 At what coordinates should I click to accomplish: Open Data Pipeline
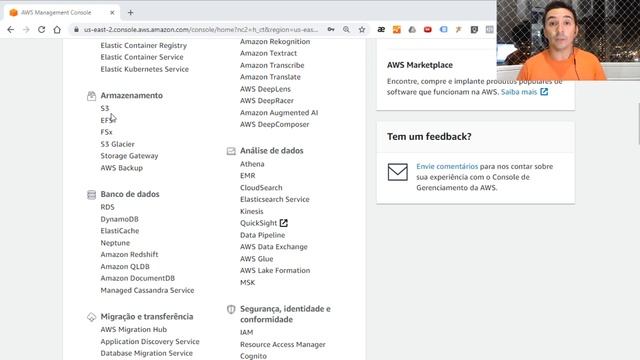(262, 235)
